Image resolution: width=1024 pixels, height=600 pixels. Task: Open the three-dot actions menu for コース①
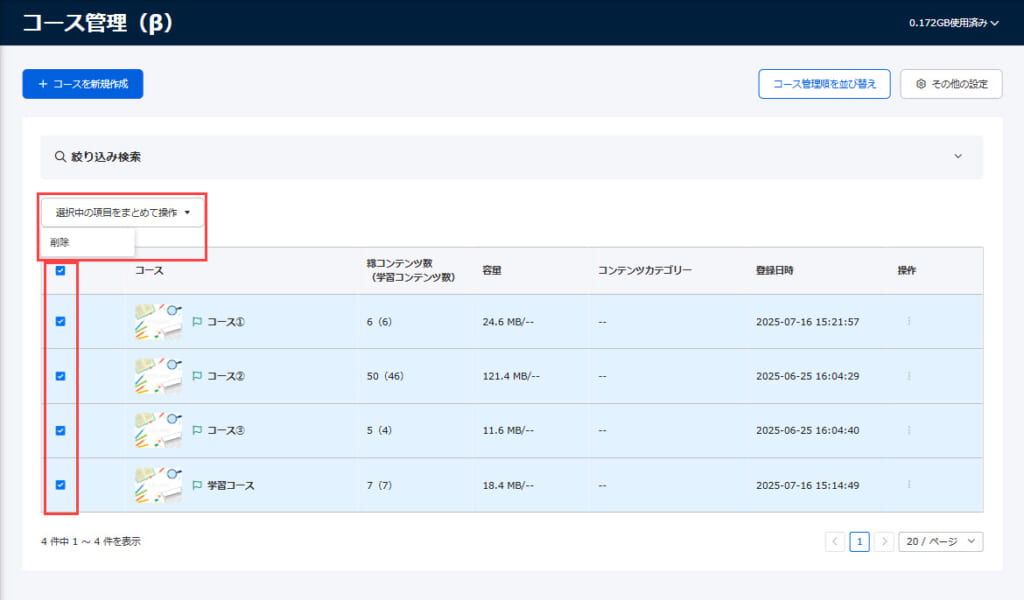click(908, 321)
